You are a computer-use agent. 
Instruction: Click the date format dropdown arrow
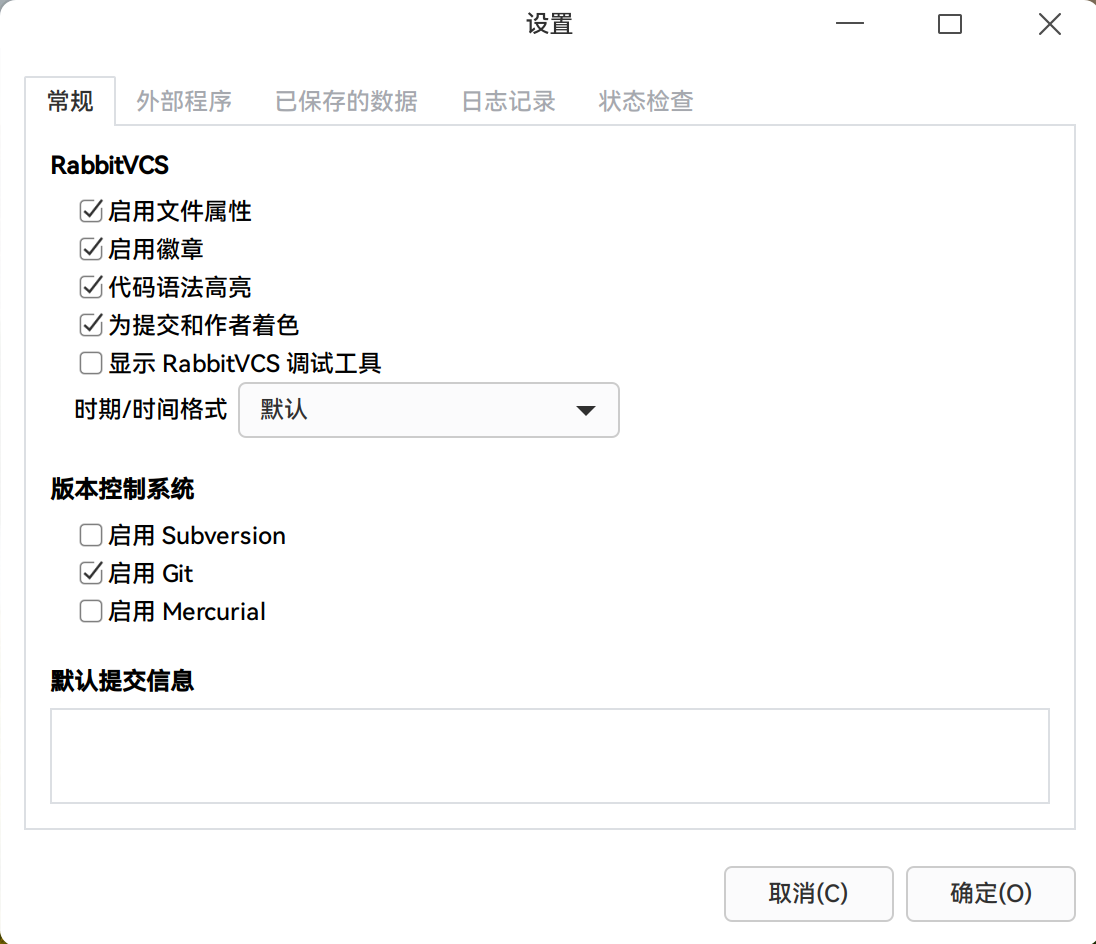click(x=586, y=410)
